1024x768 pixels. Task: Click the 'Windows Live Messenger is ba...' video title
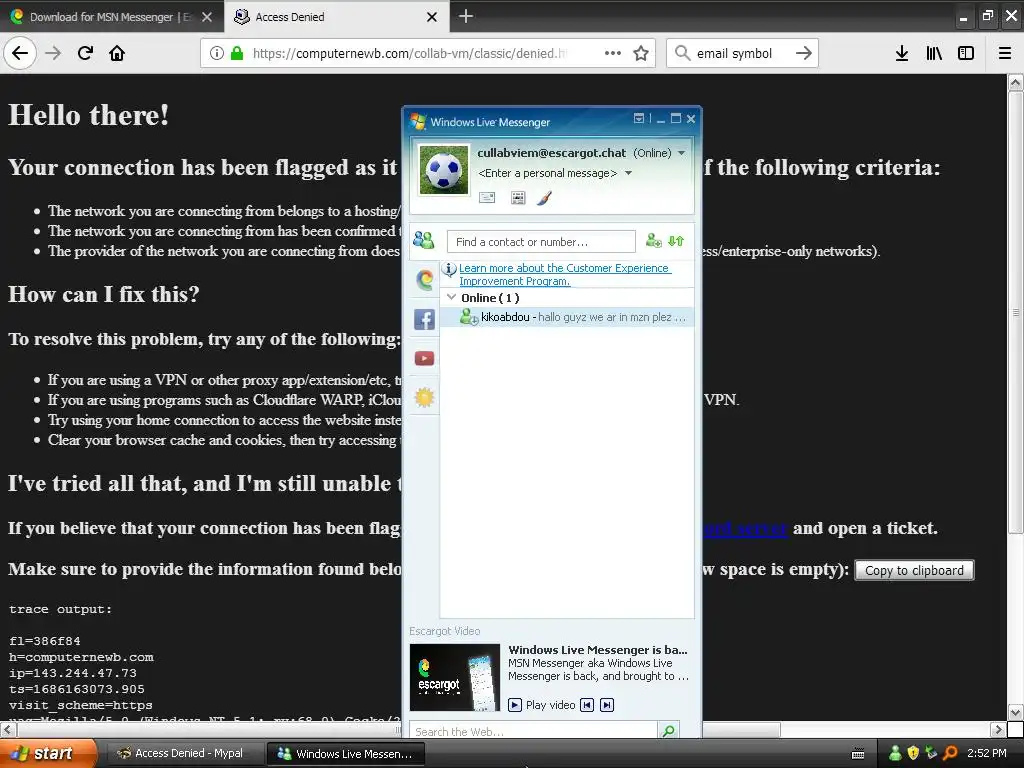click(x=598, y=650)
